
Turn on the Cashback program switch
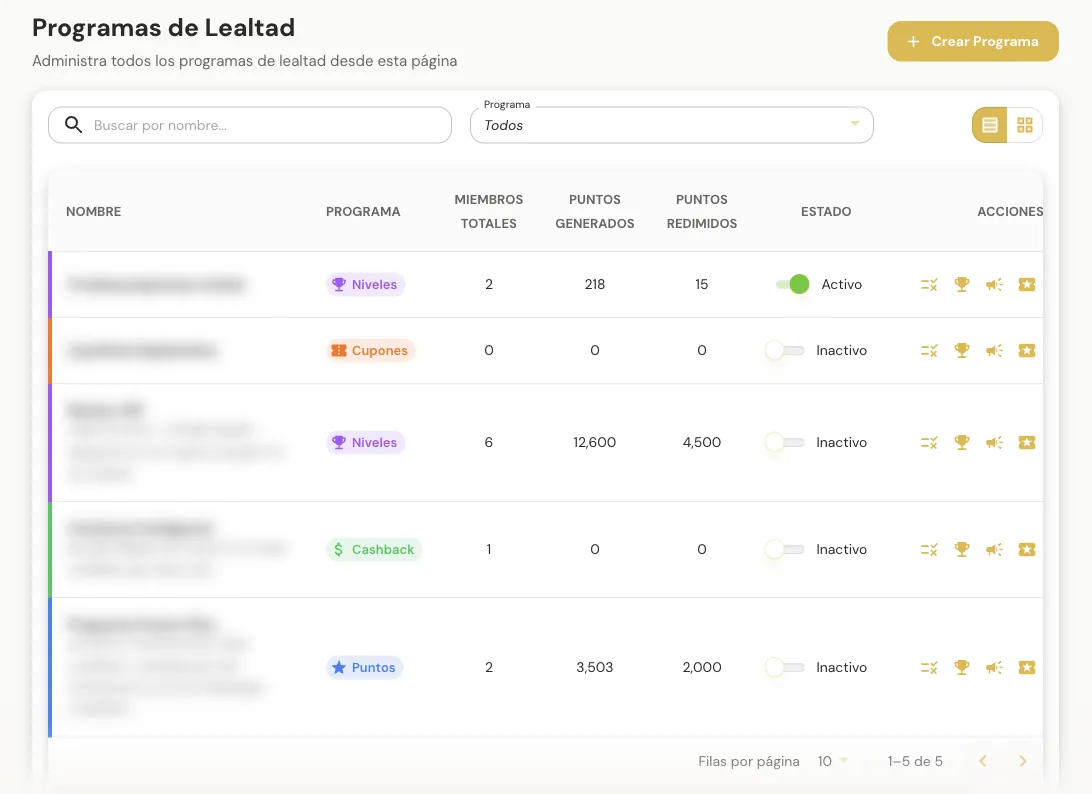tap(784, 550)
